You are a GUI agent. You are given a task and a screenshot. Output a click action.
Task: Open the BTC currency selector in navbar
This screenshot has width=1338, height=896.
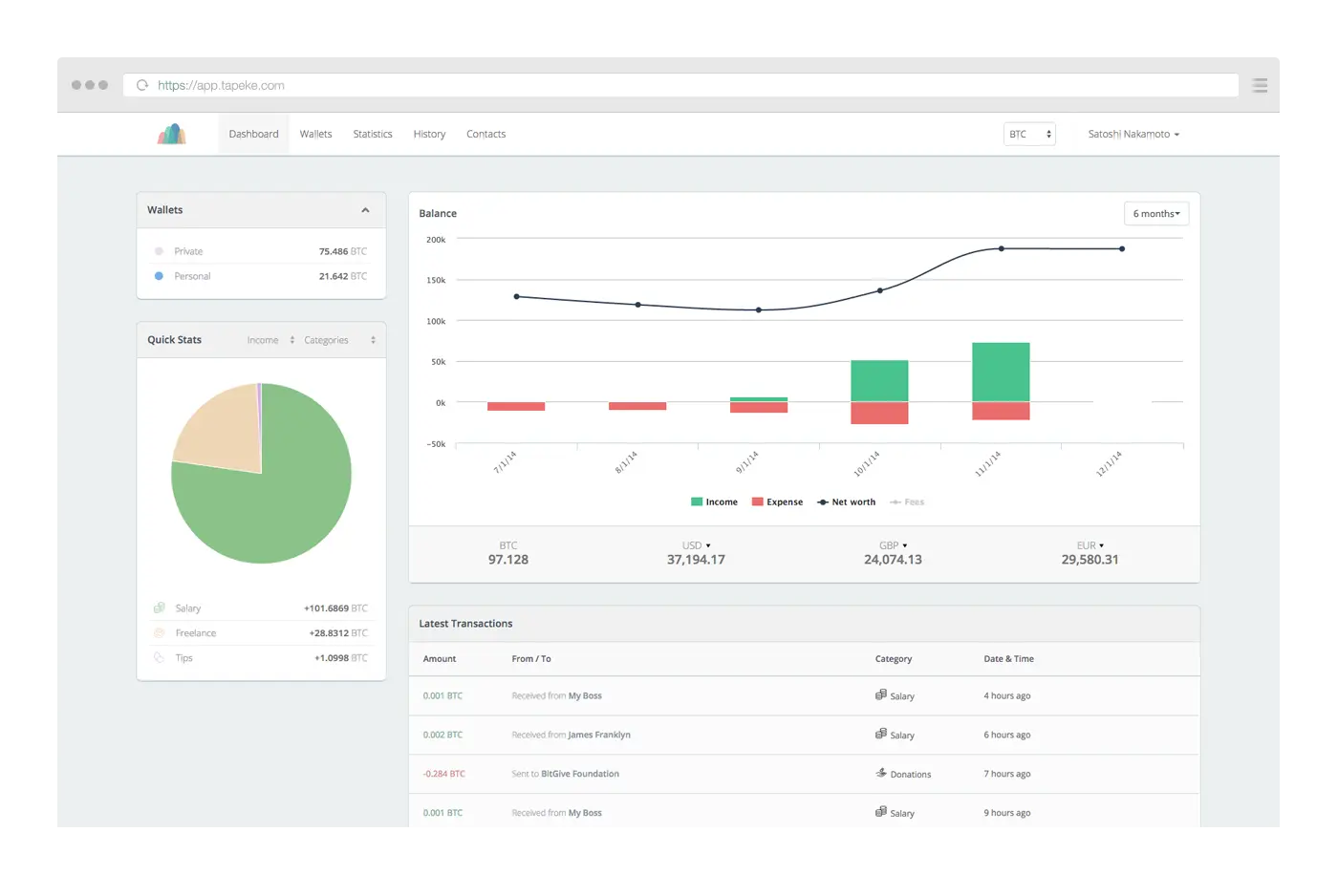[x=1029, y=134]
